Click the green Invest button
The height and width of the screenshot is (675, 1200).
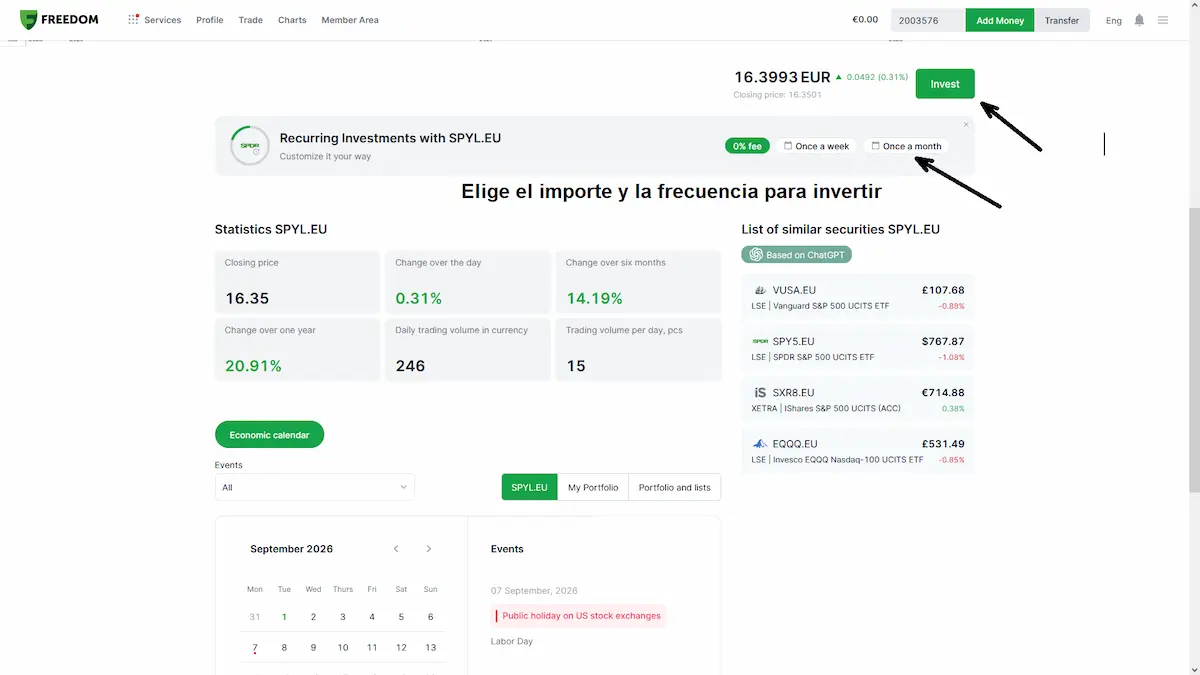[945, 84]
